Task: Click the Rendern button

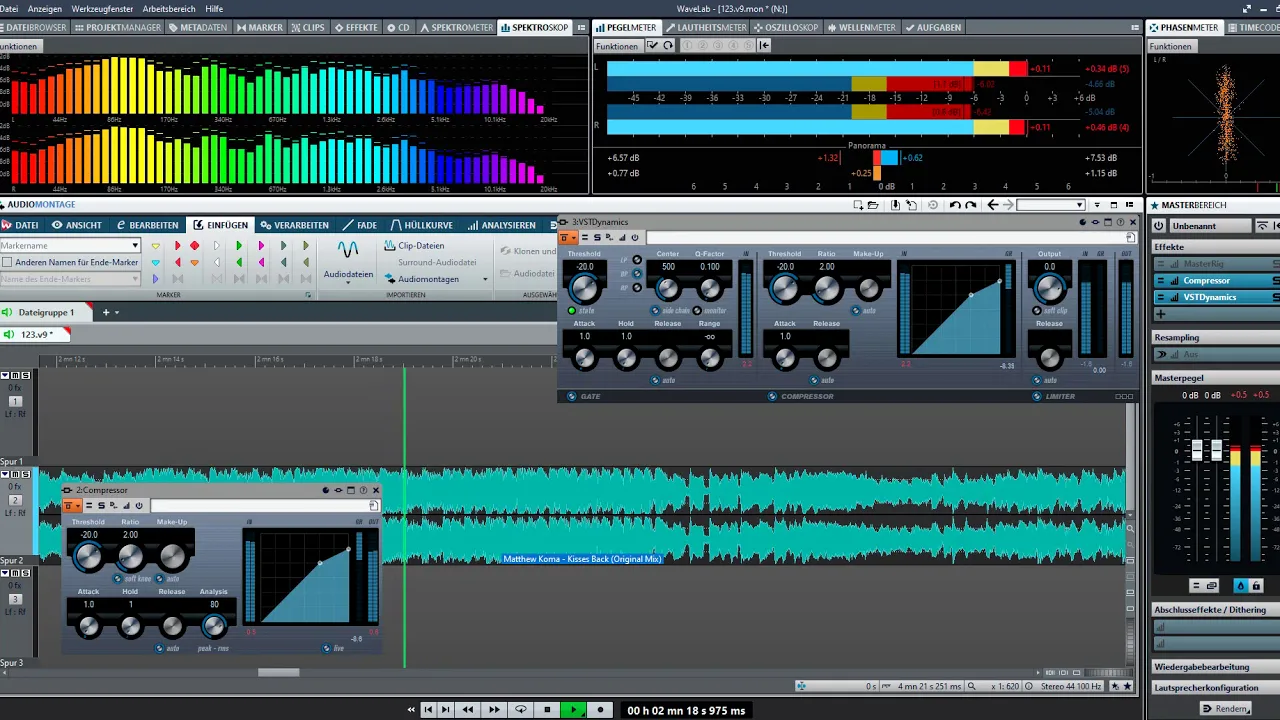Action: click(1226, 709)
